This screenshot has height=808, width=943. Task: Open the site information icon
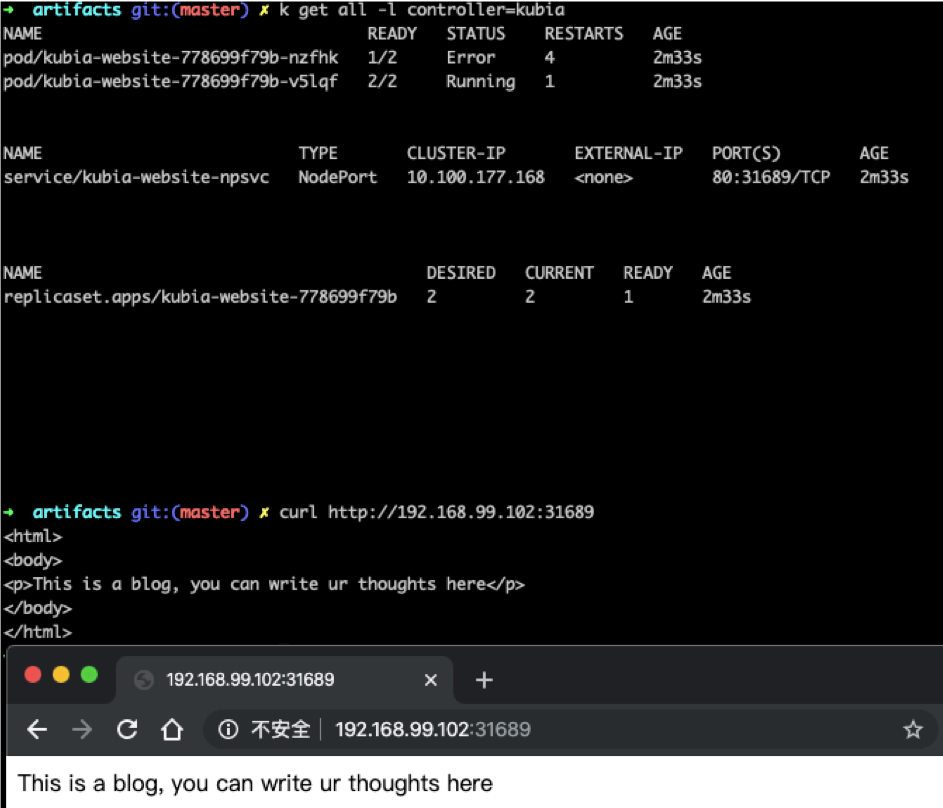pyautogui.click(x=228, y=730)
